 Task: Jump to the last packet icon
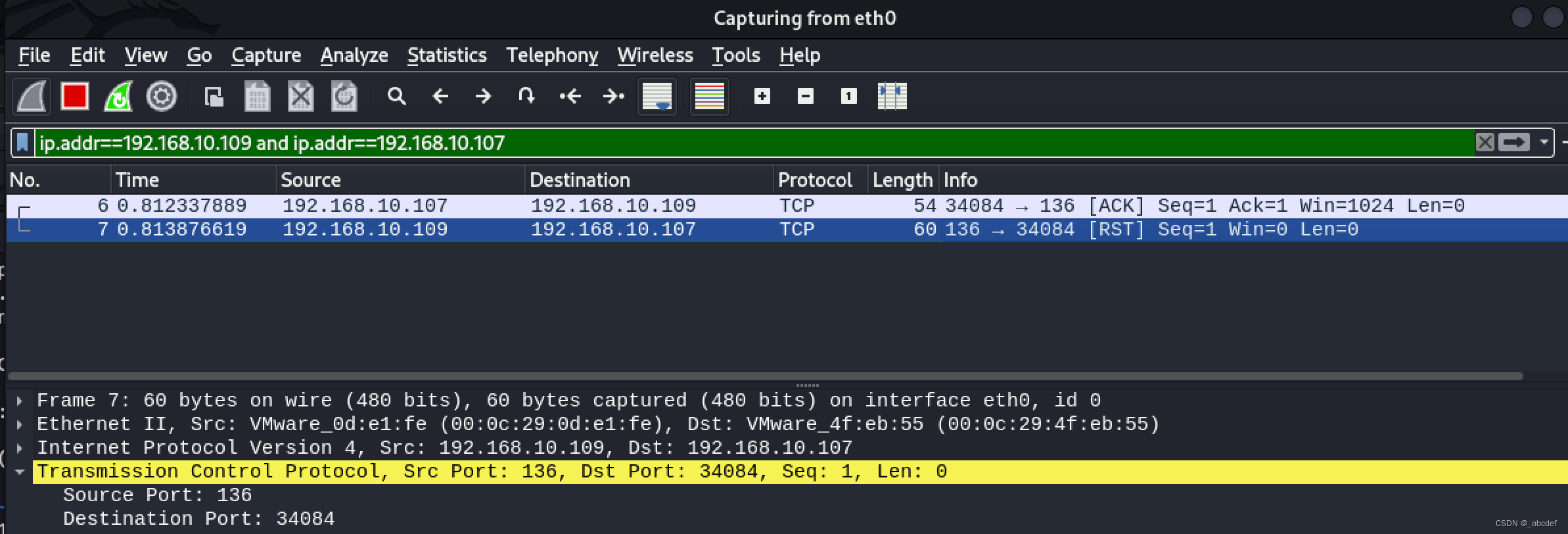pos(613,97)
